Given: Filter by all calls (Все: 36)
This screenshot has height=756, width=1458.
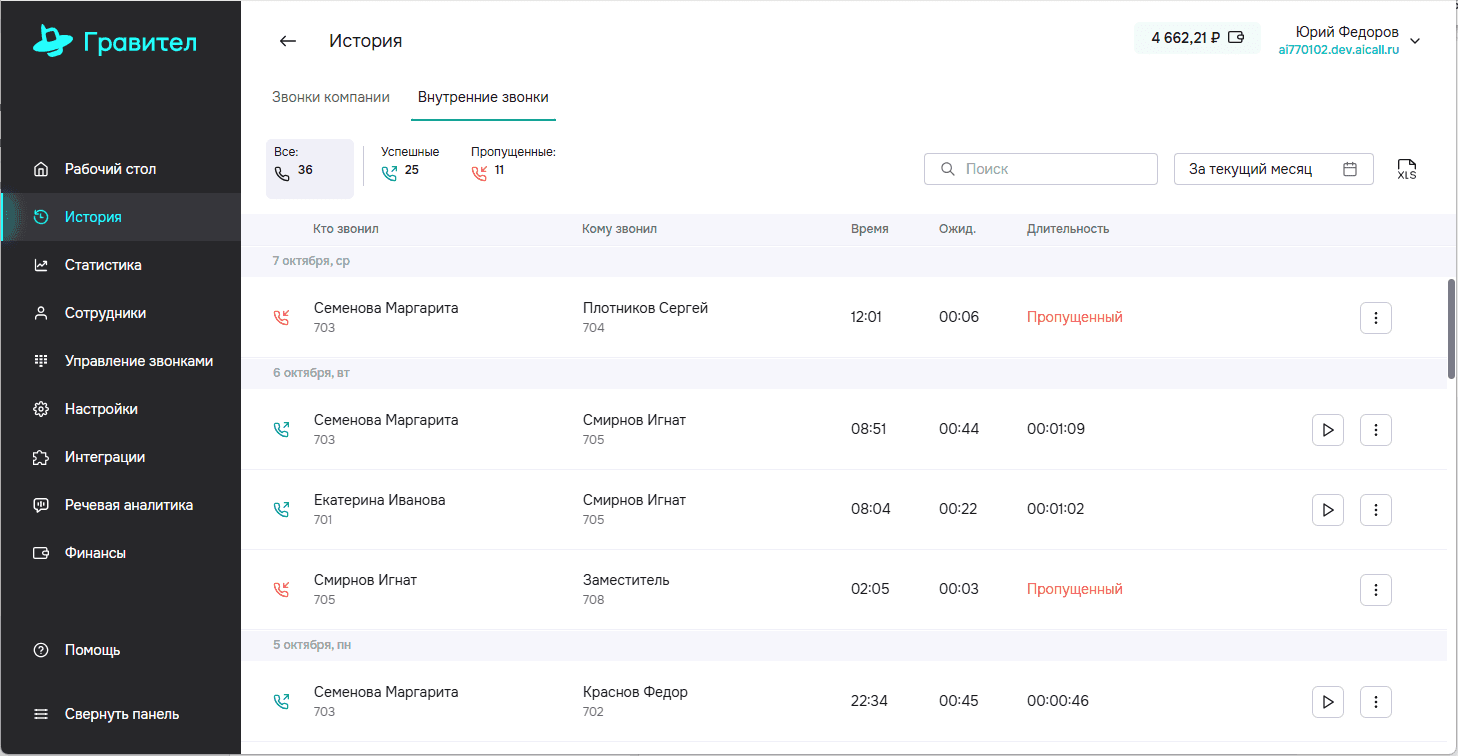Looking at the screenshot, I should coord(310,169).
